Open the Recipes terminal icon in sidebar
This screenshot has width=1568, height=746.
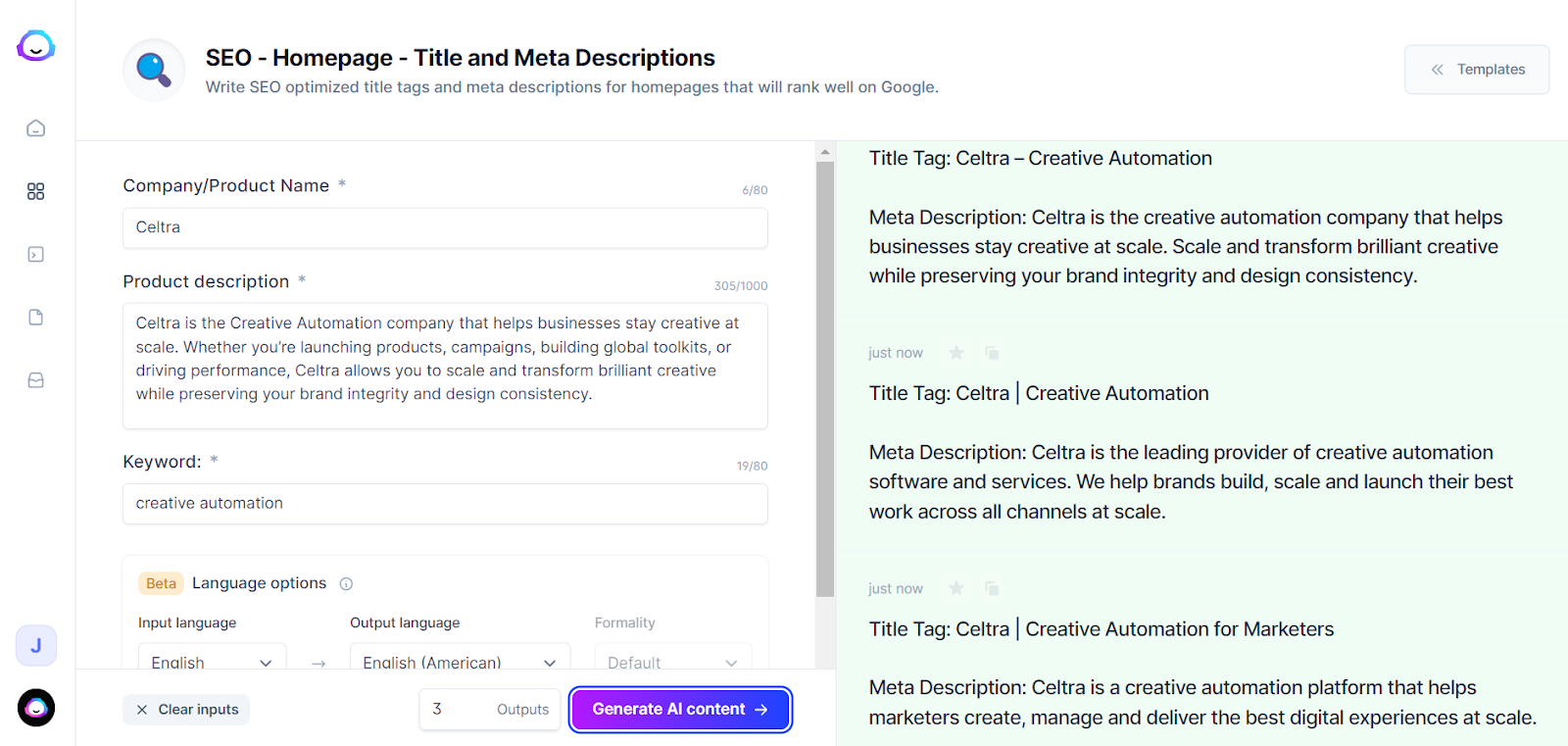36,255
